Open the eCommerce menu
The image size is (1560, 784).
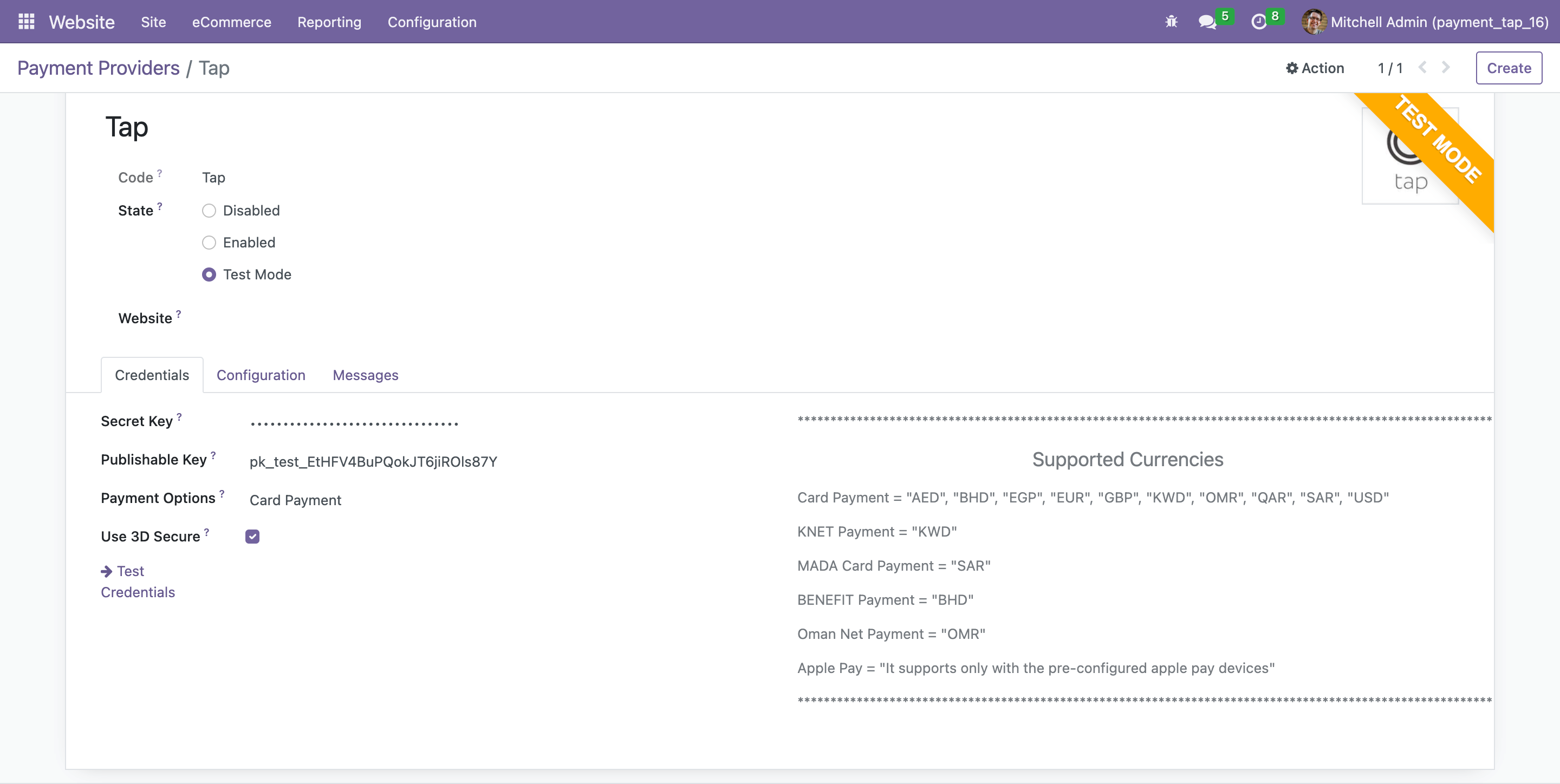point(231,22)
